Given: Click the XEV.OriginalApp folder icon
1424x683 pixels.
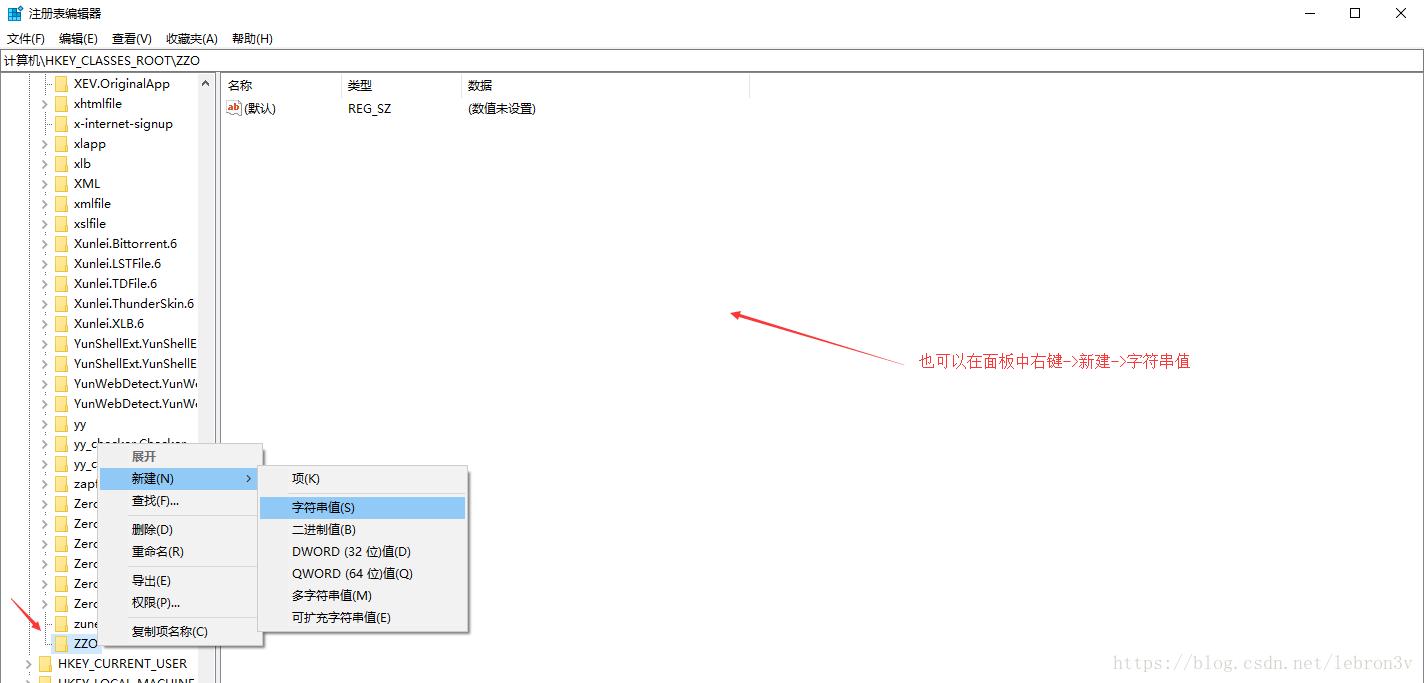Looking at the screenshot, I should pyautogui.click(x=62, y=83).
